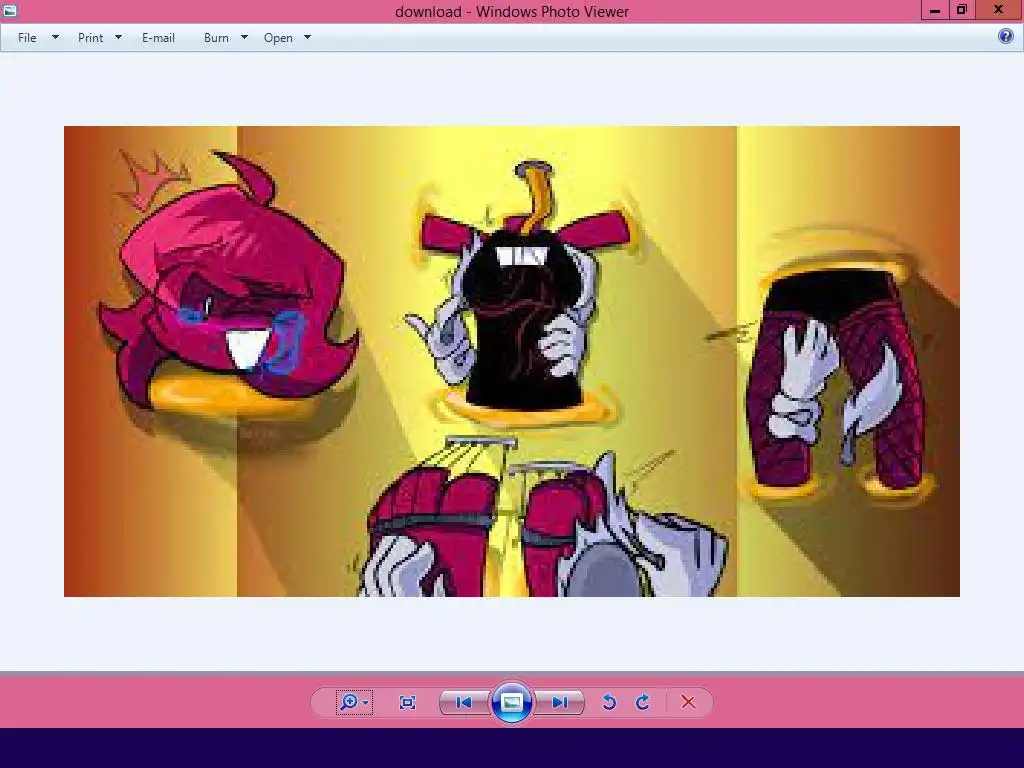Show image at actual size
Viewport: 1024px width, 768px height.
click(408, 702)
